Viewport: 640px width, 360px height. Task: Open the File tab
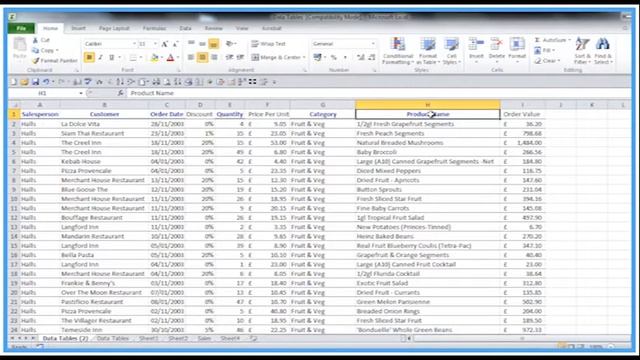point(22,28)
